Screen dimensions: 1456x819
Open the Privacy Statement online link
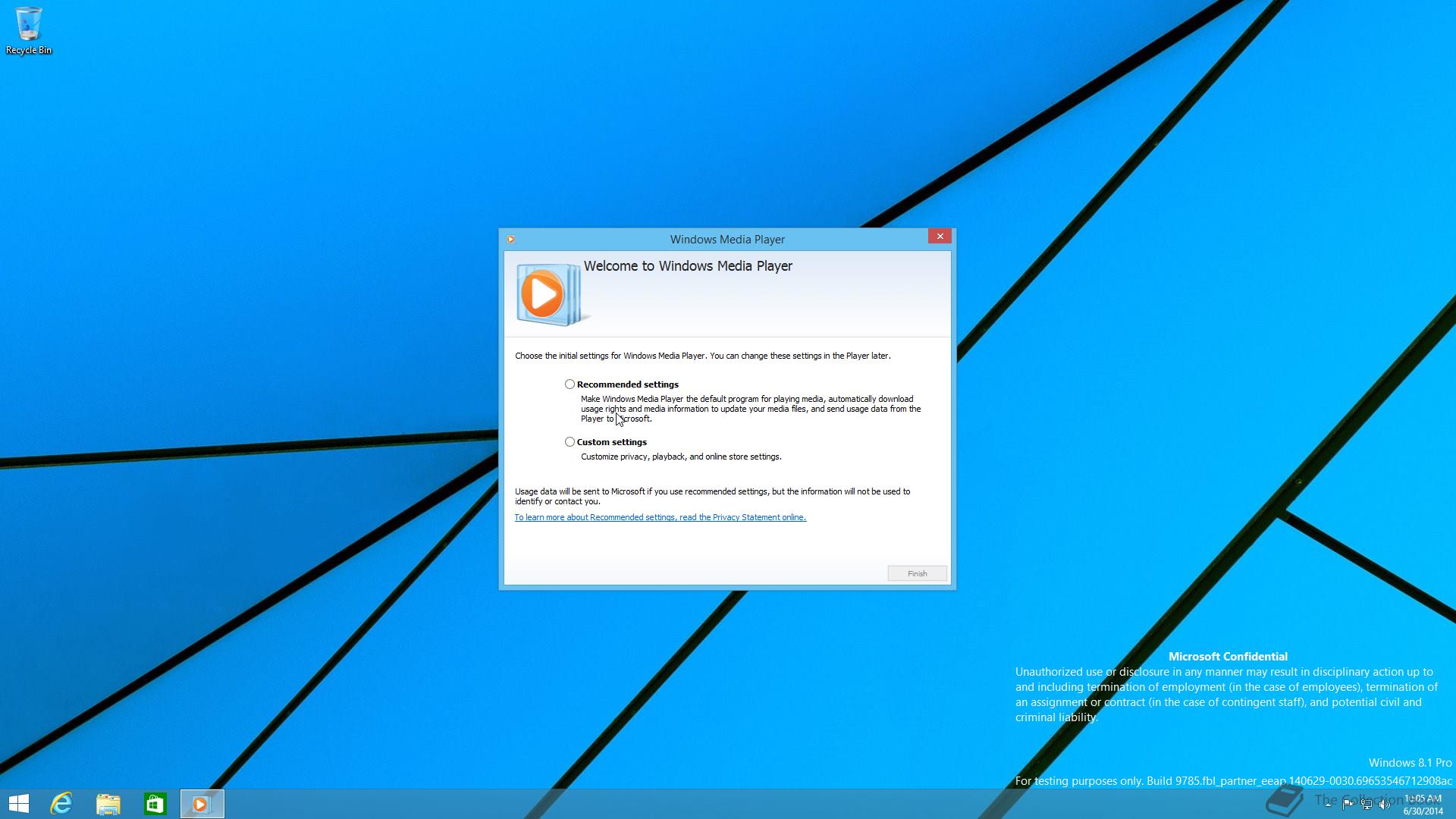point(660,517)
